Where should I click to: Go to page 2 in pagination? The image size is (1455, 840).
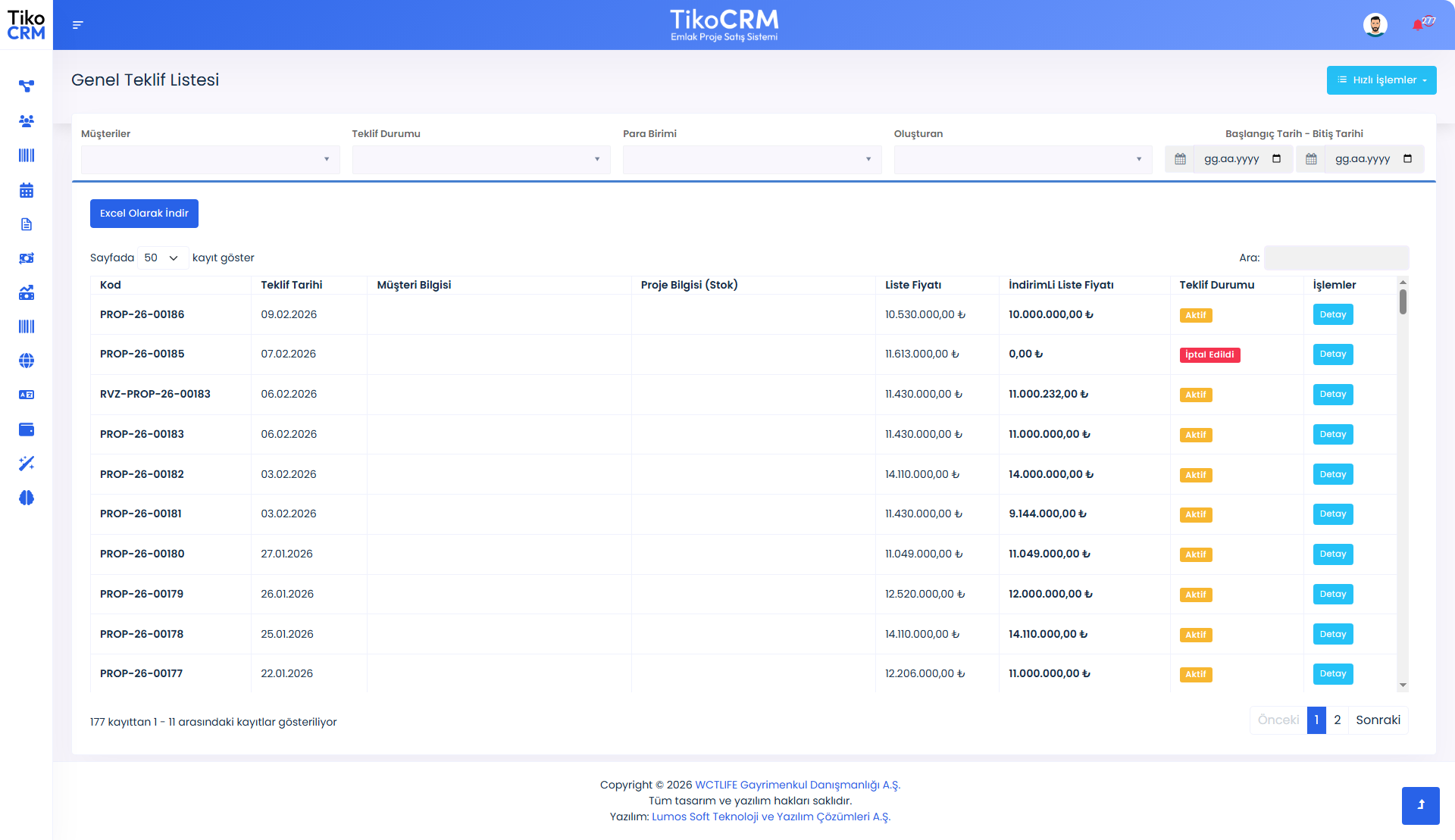tap(1337, 720)
